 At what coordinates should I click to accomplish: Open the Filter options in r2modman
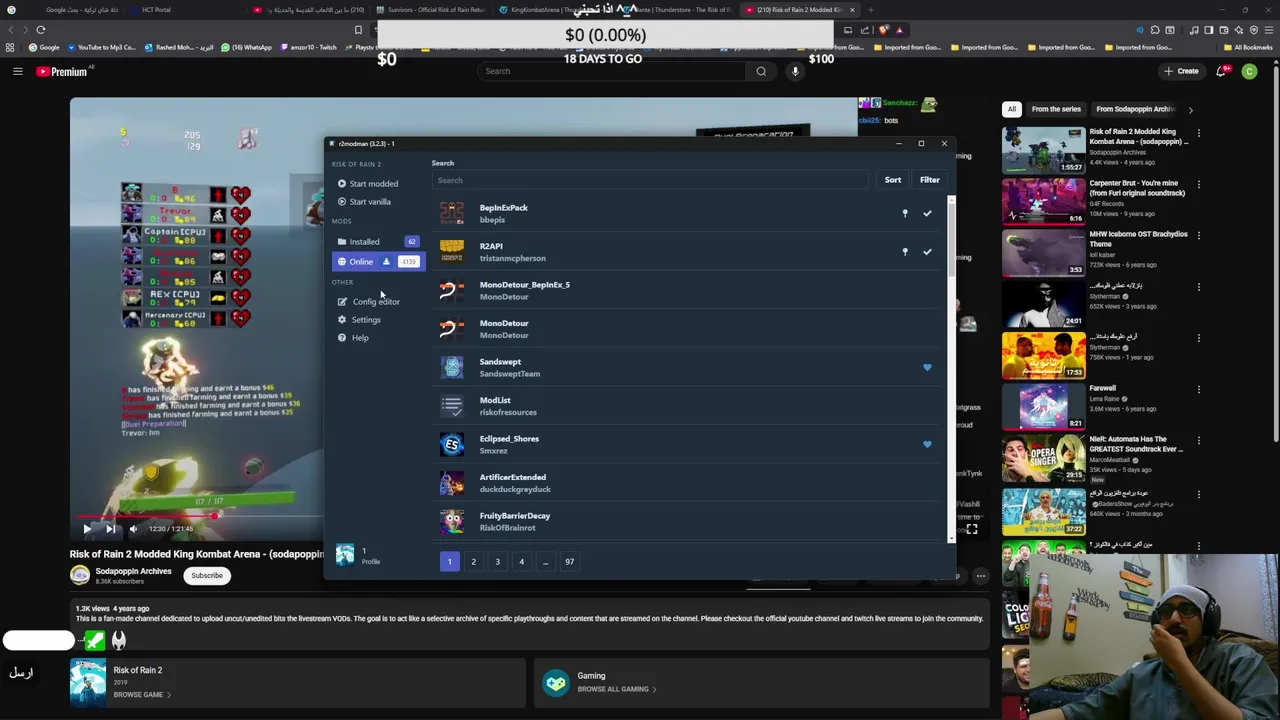930,180
